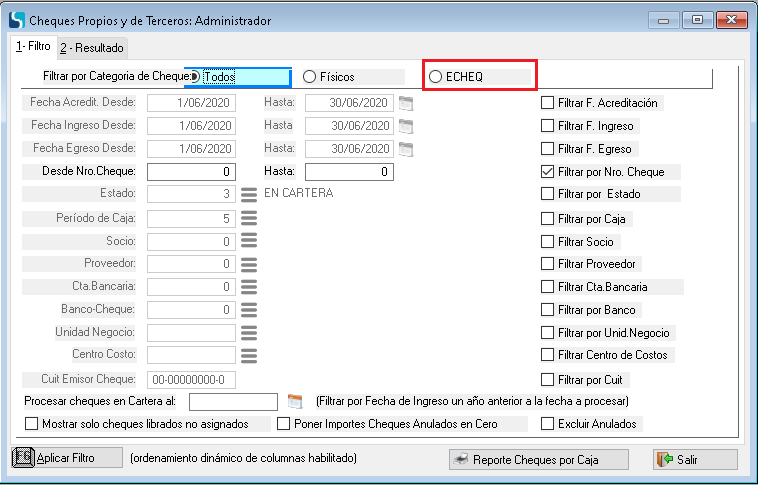758x485 pixels.
Task: Click calendar icon next to Procesar cheques field
Action: (x=294, y=402)
